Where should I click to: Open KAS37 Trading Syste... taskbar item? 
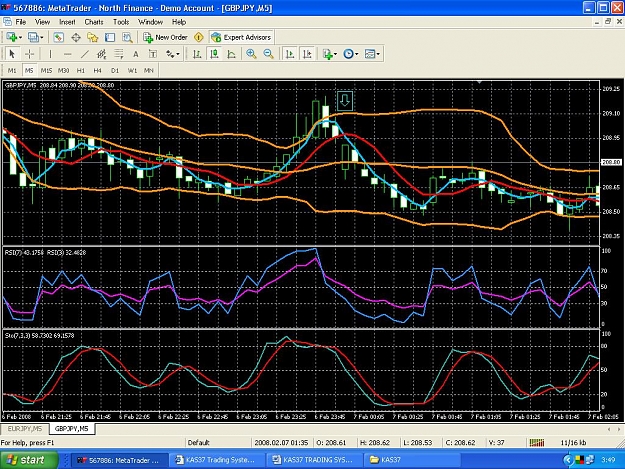(x=217, y=460)
